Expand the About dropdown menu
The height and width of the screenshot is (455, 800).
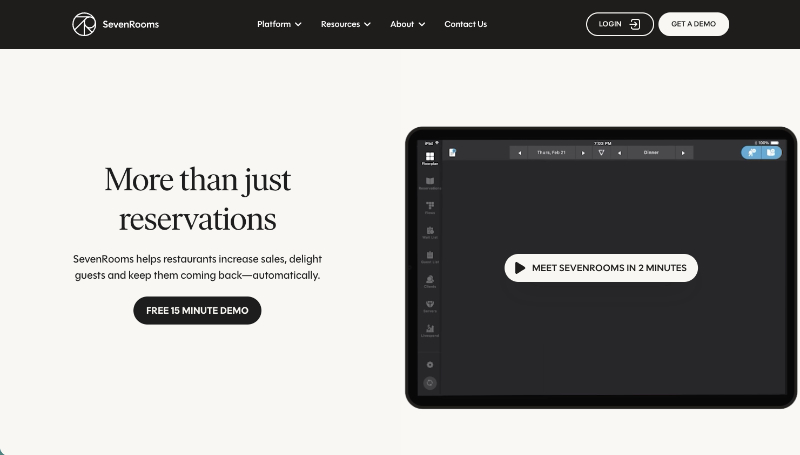click(x=407, y=24)
